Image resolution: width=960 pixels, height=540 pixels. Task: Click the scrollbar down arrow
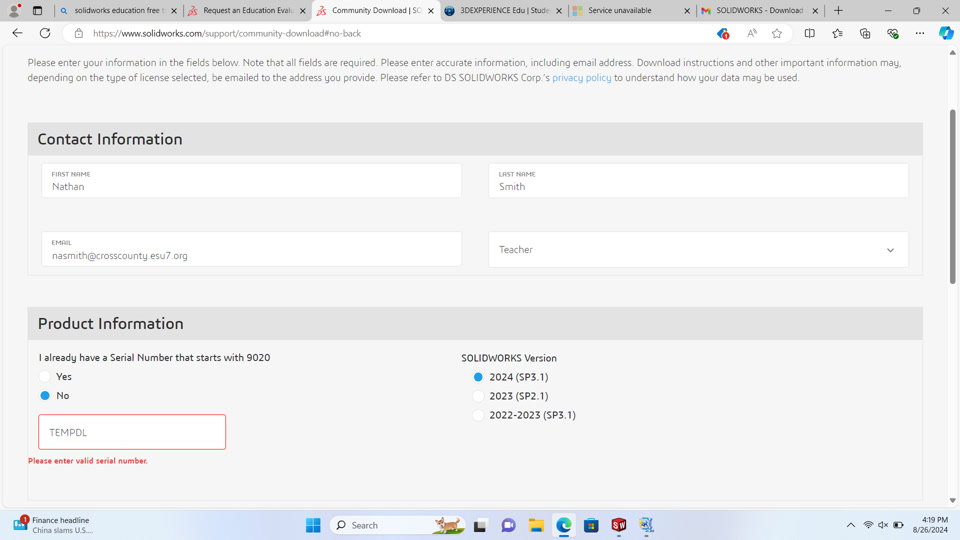click(x=952, y=500)
